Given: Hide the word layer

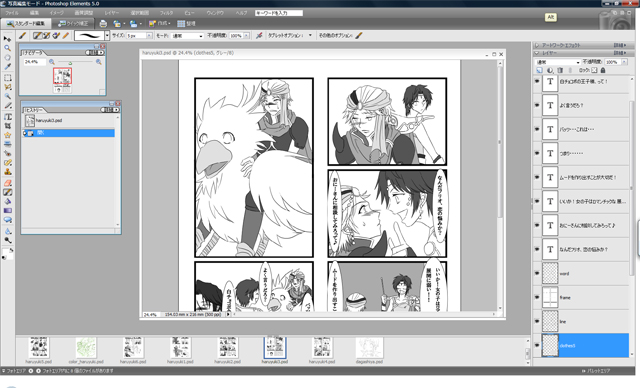Looking at the screenshot, I should [x=537, y=273].
